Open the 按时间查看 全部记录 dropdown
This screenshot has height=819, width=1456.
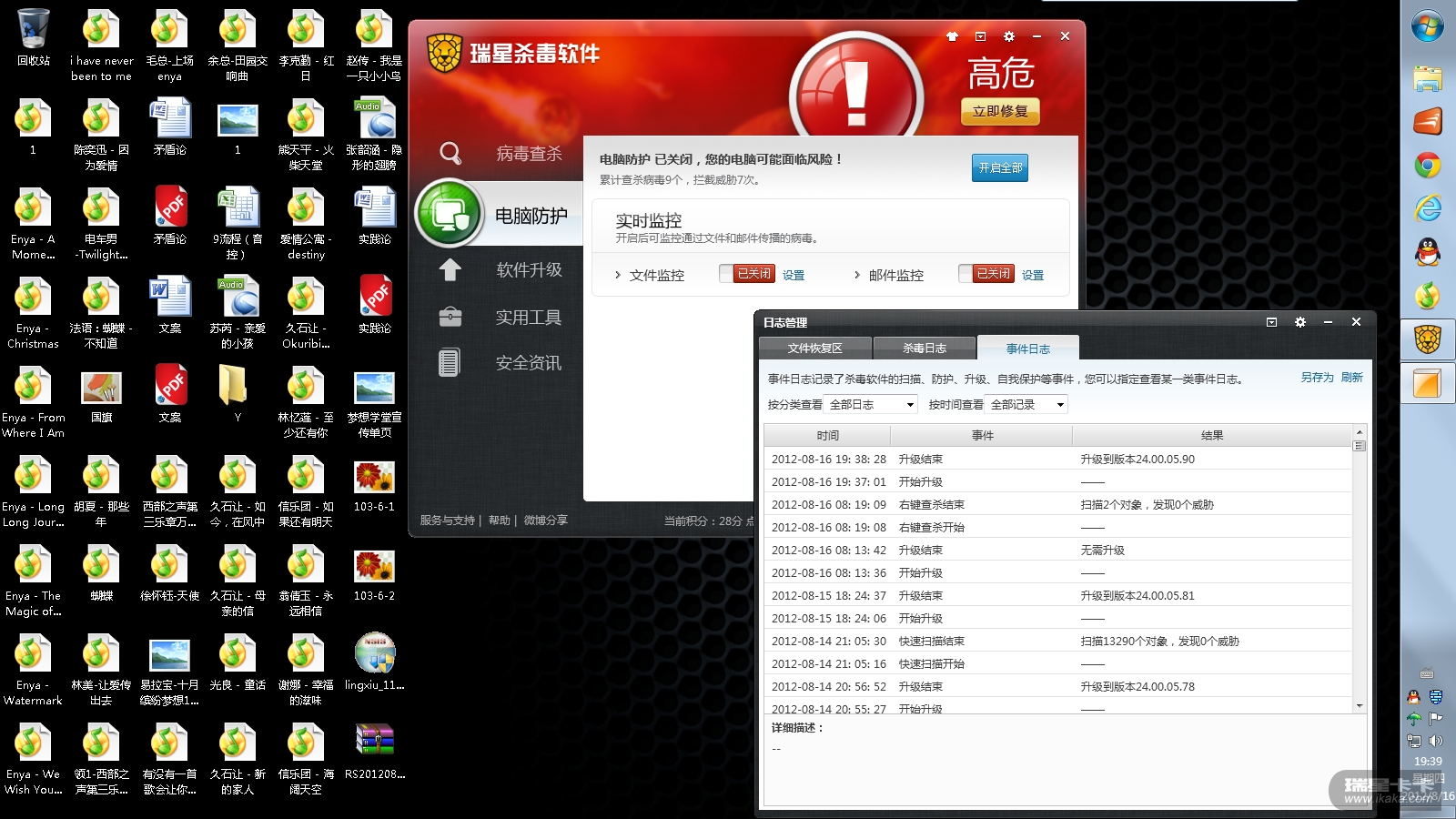coord(1027,405)
